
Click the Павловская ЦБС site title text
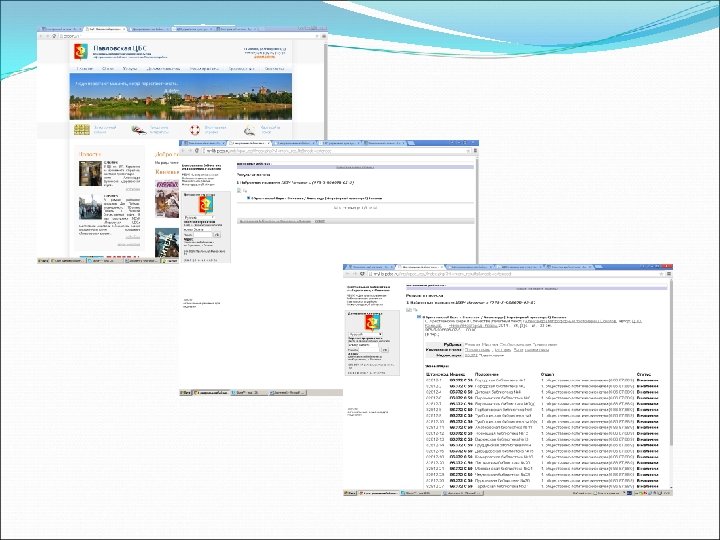(120, 48)
